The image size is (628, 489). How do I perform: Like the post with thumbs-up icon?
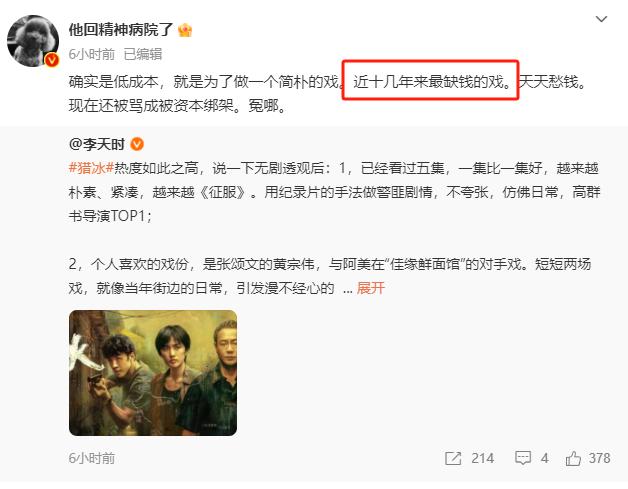(x=573, y=458)
